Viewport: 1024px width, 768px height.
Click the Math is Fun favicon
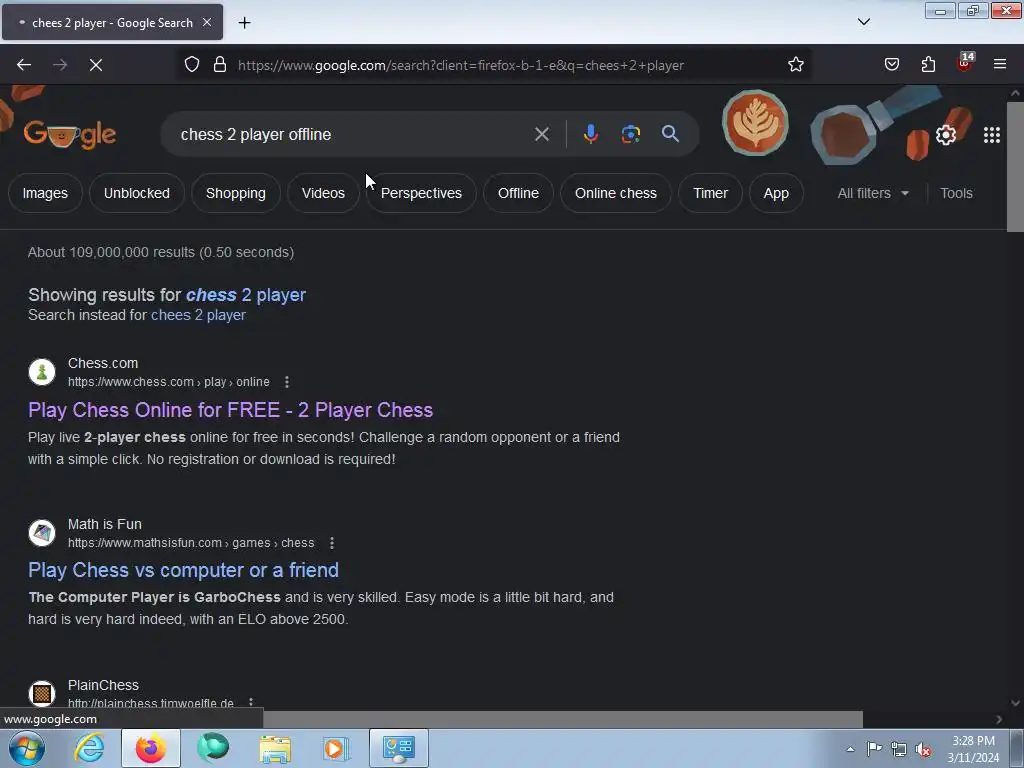tap(42, 533)
